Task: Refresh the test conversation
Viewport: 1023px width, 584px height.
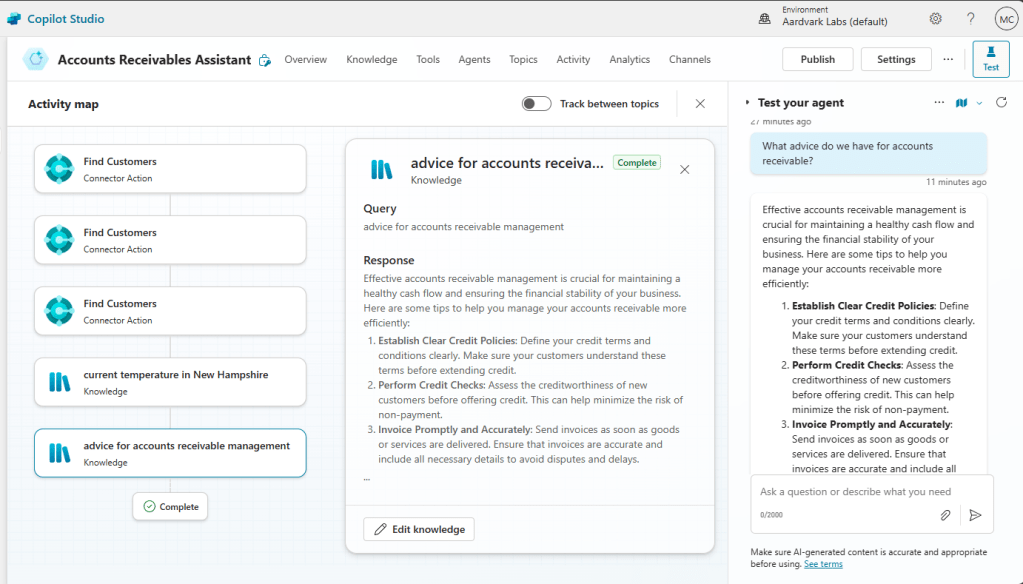Action: point(1001,103)
